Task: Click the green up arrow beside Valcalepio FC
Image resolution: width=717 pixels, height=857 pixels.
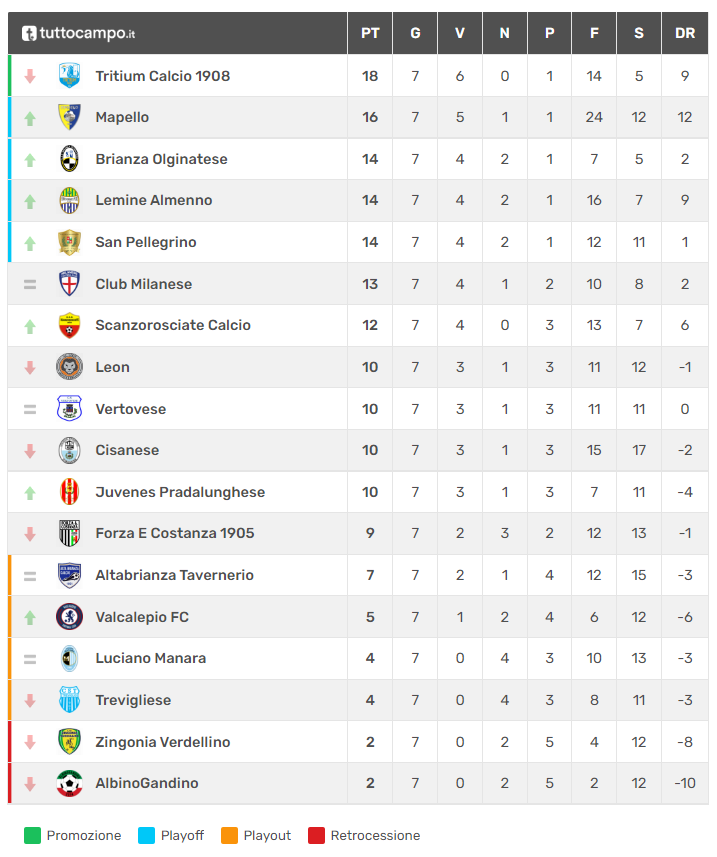Action: tap(30, 617)
